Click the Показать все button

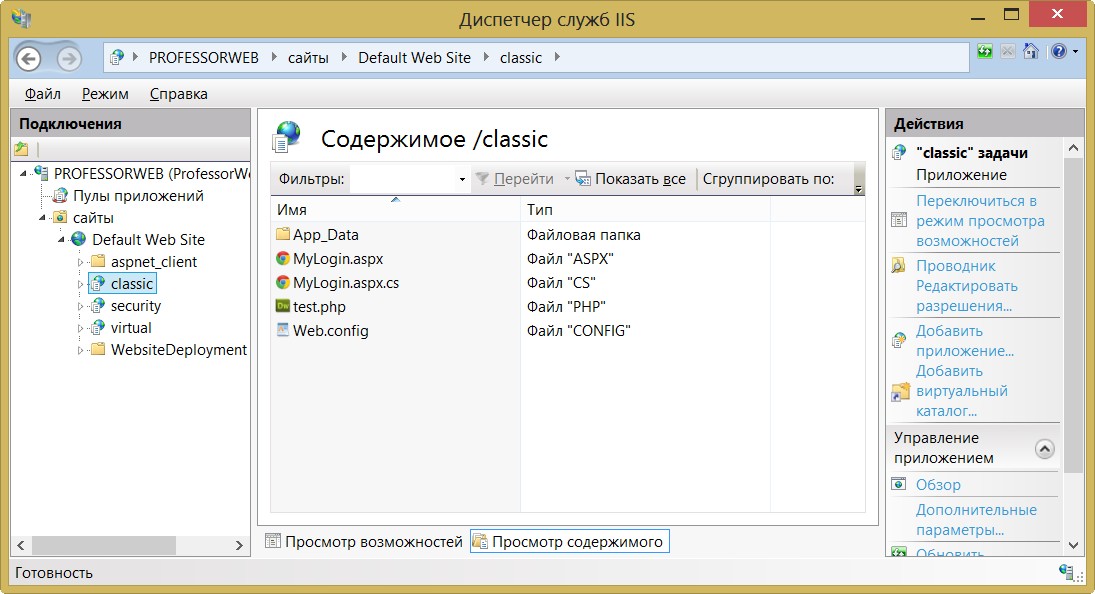(631, 179)
